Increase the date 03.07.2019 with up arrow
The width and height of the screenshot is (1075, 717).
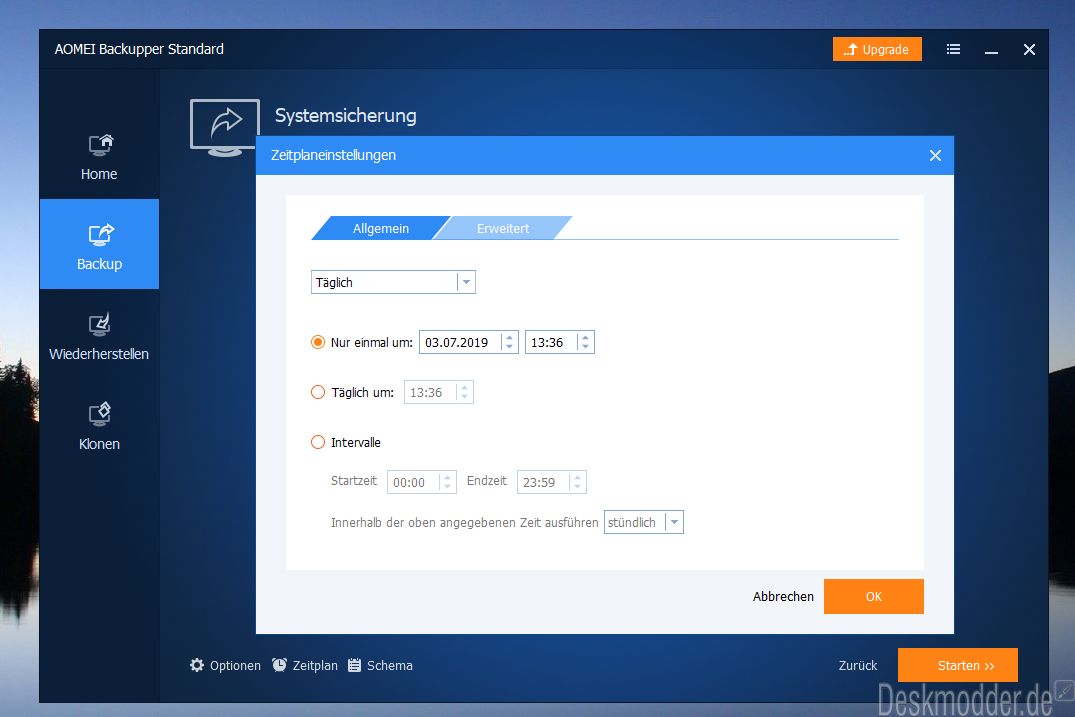pyautogui.click(x=509, y=337)
